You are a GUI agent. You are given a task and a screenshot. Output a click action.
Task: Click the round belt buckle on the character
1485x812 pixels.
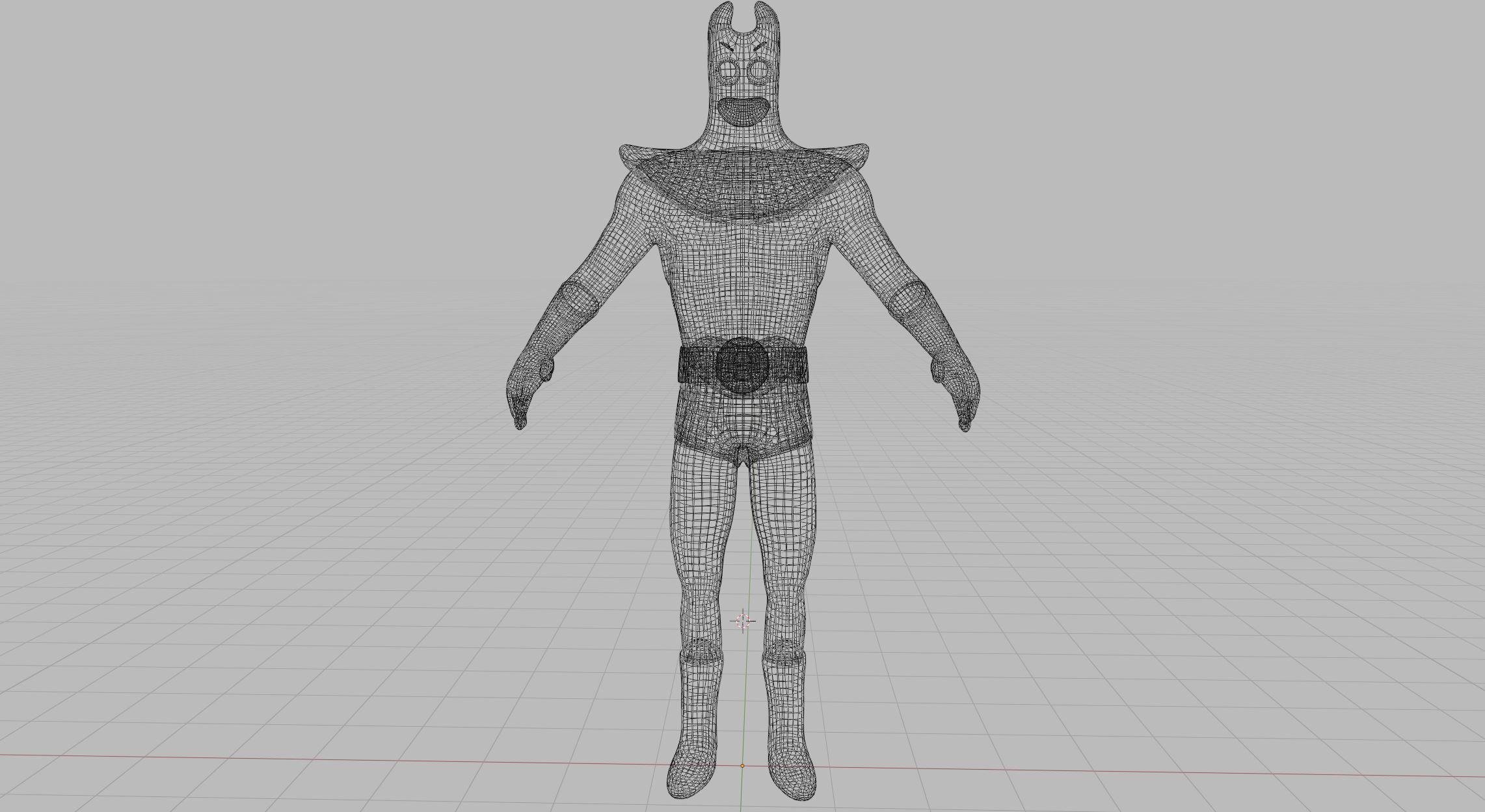(x=742, y=365)
